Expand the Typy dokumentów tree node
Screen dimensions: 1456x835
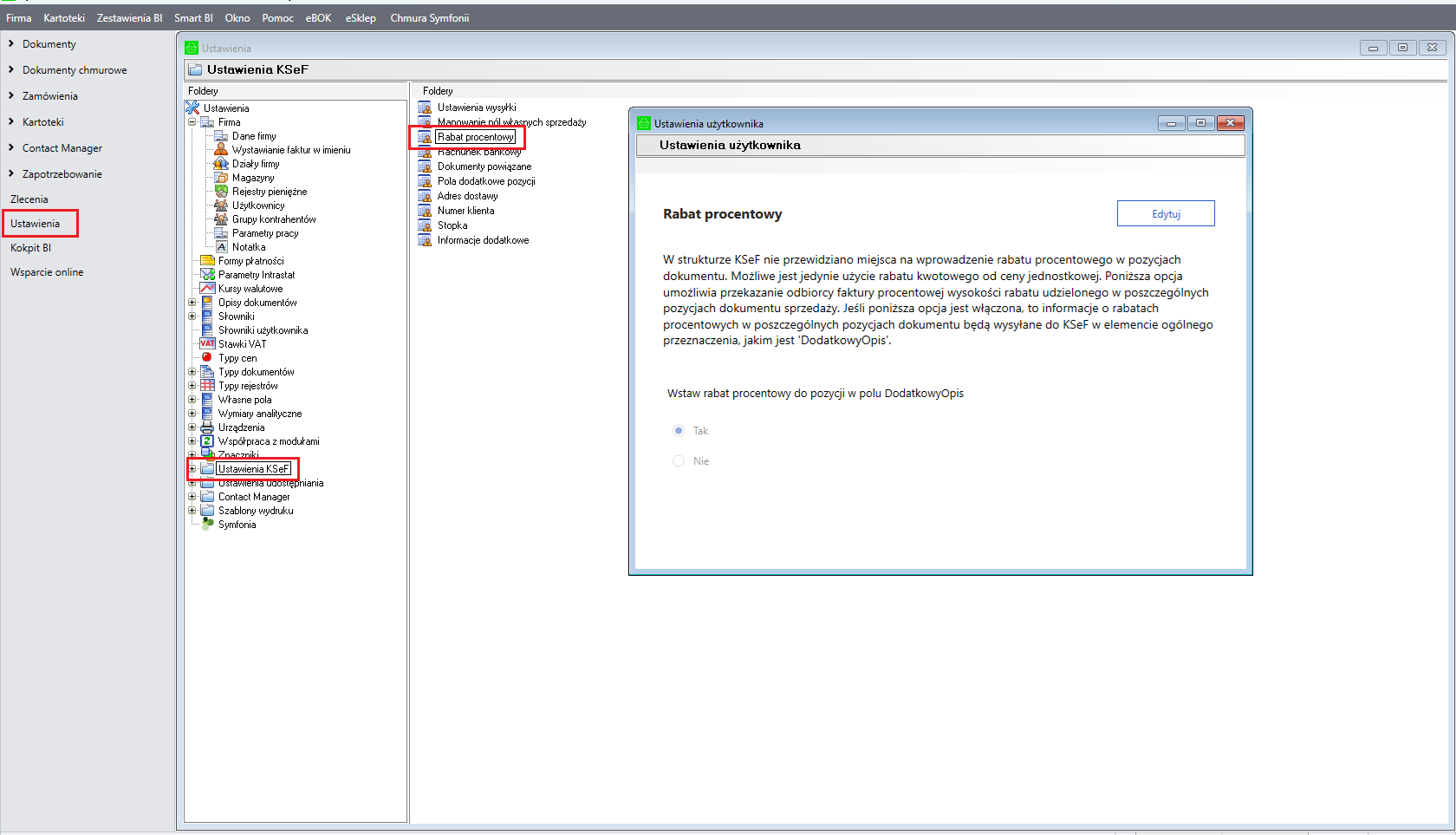point(192,372)
